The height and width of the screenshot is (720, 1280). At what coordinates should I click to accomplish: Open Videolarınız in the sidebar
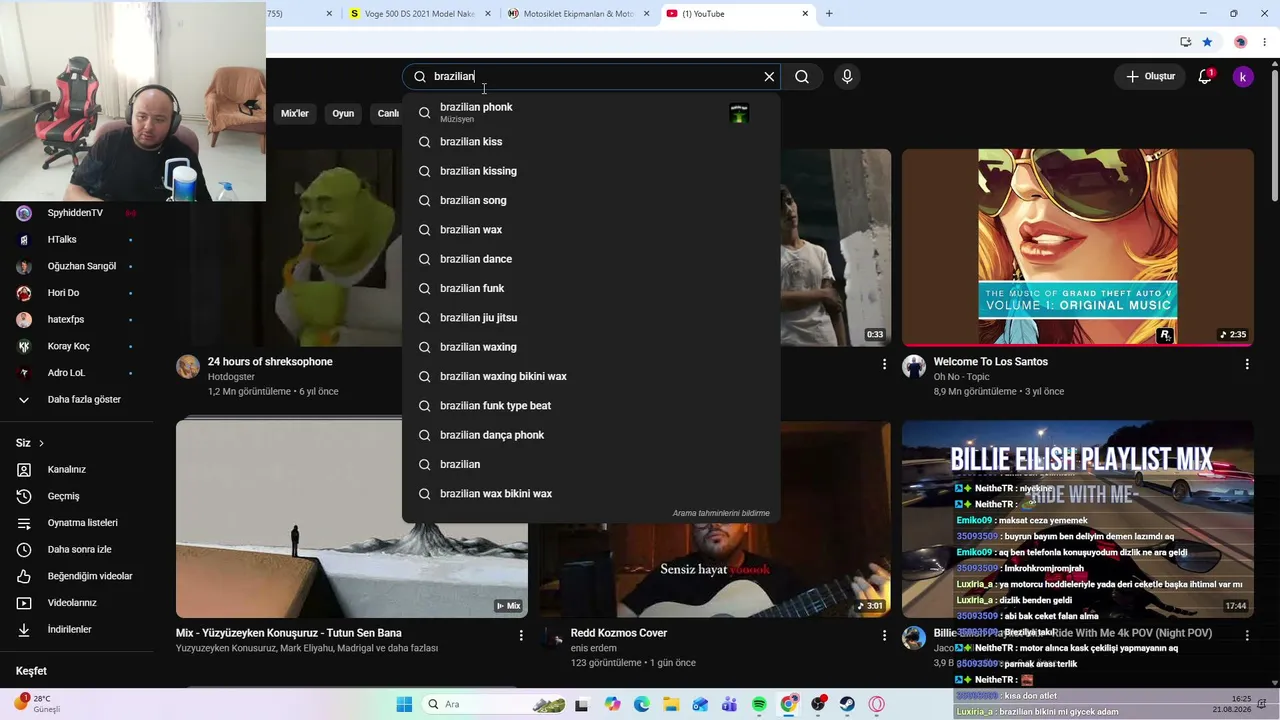[77, 603]
